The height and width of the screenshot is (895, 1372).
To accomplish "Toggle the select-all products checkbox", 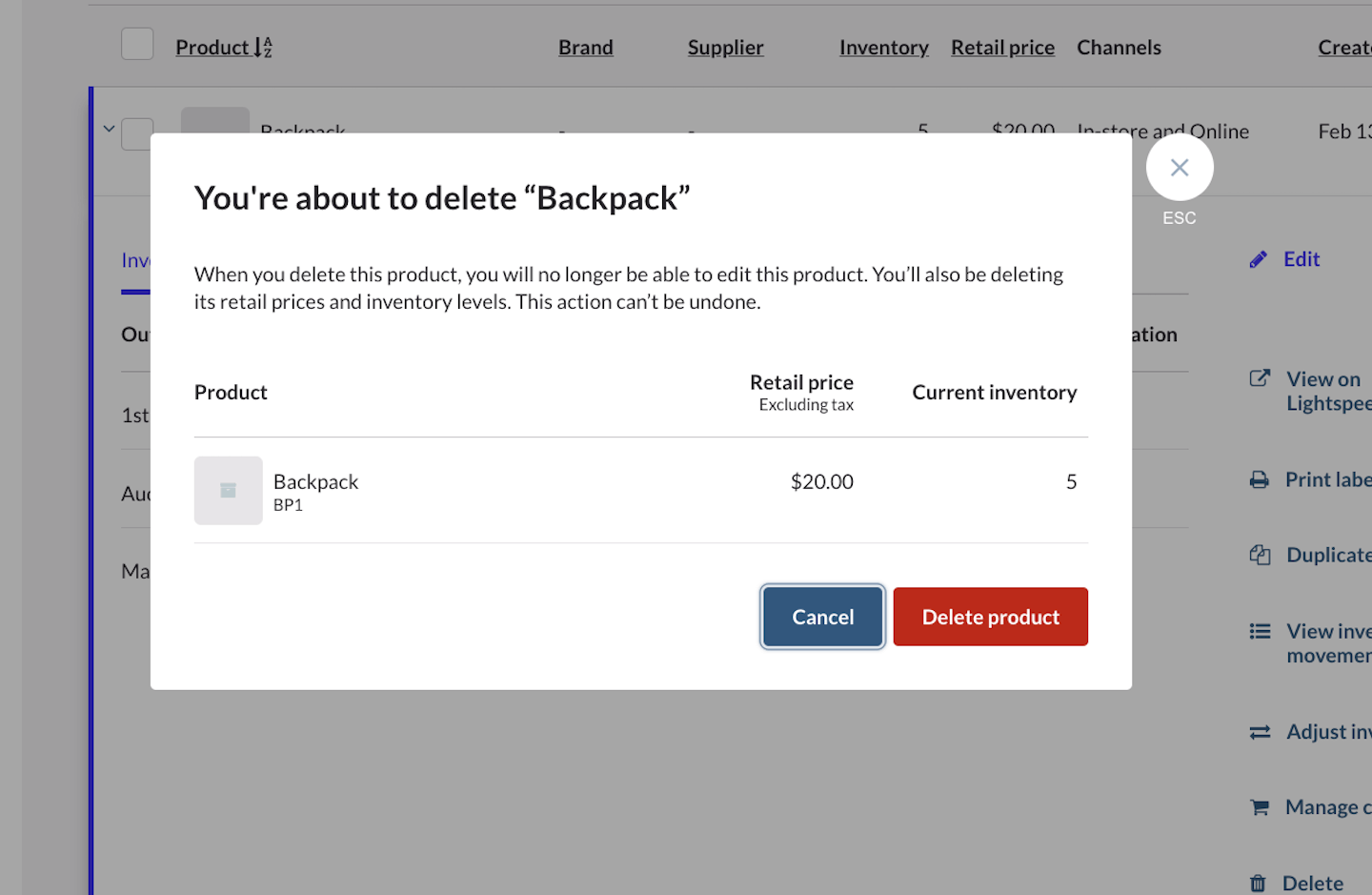I will 137,45.
